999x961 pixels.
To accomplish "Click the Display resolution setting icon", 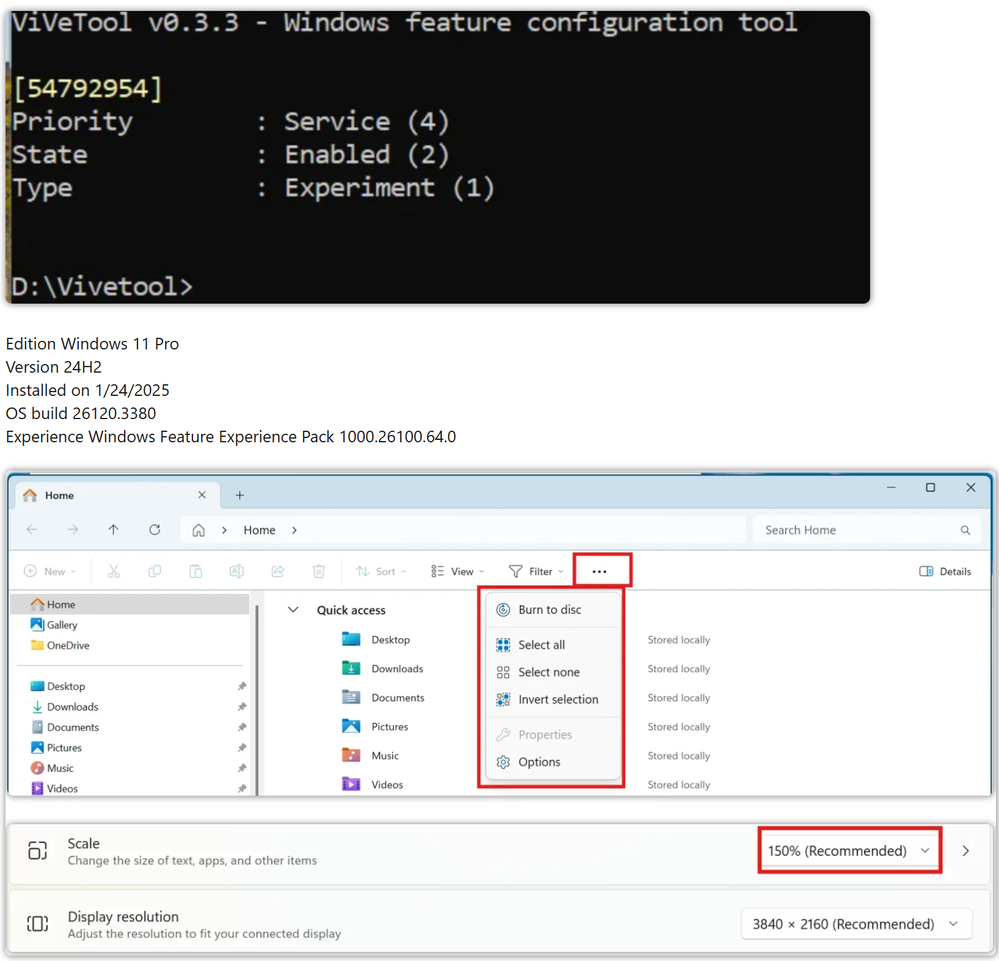I will click(x=38, y=923).
